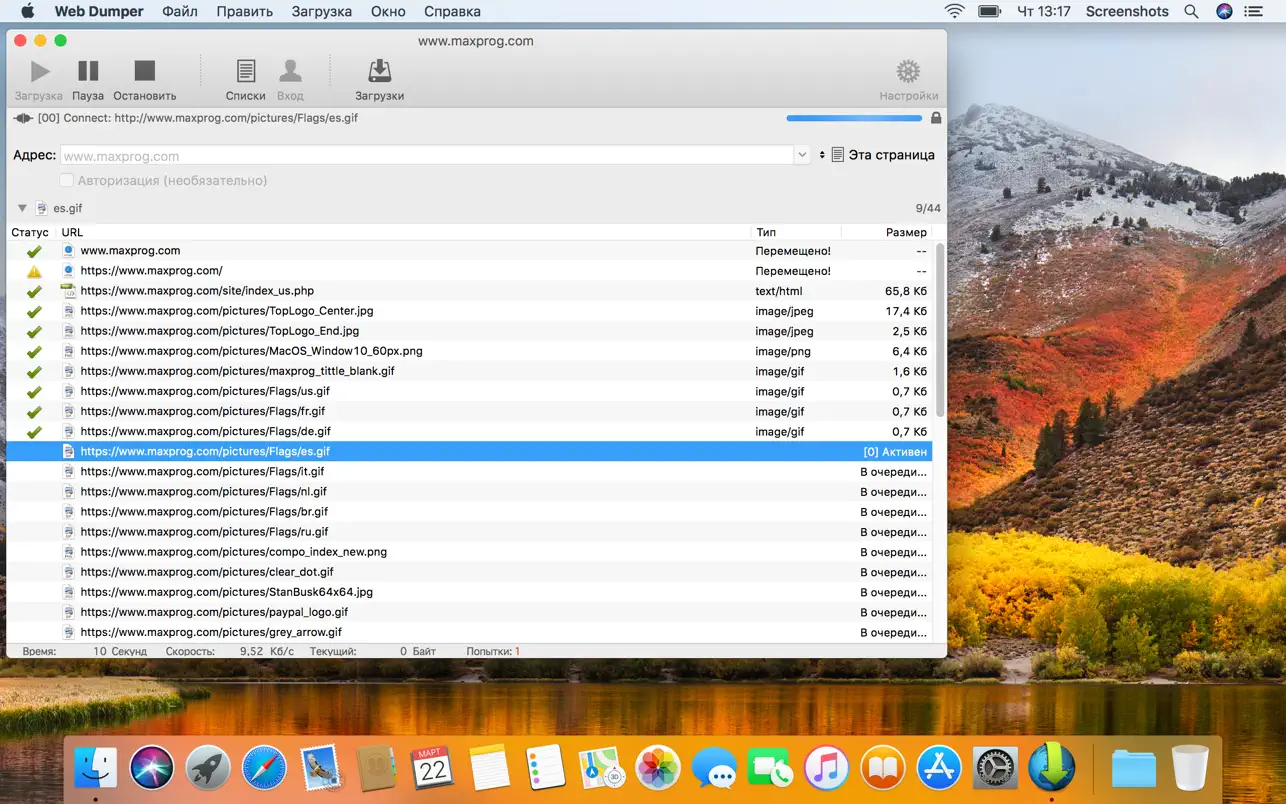Click the Login (Вход) user icon
This screenshot has width=1286, height=804.
[x=290, y=72]
